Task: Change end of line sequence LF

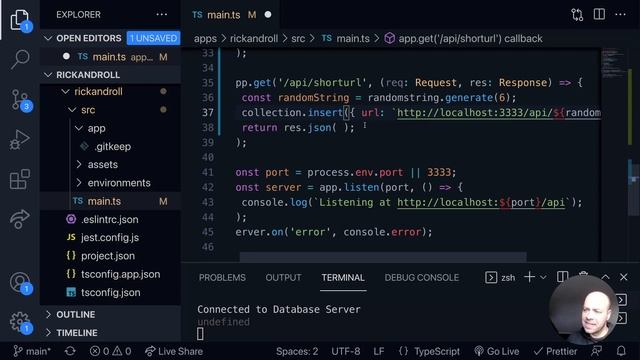Action: point(378,351)
